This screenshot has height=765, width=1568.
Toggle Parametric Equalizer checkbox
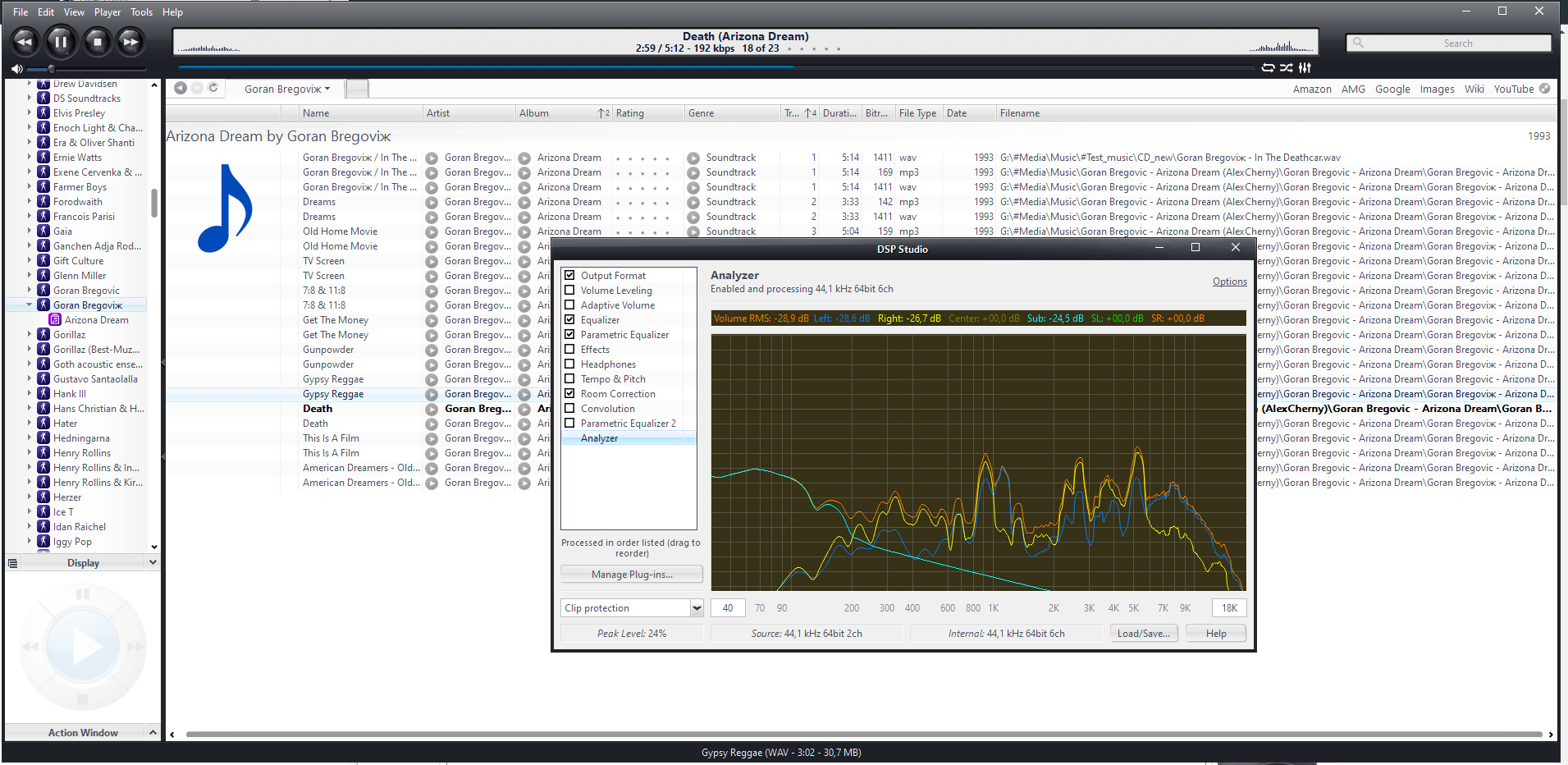click(x=569, y=334)
